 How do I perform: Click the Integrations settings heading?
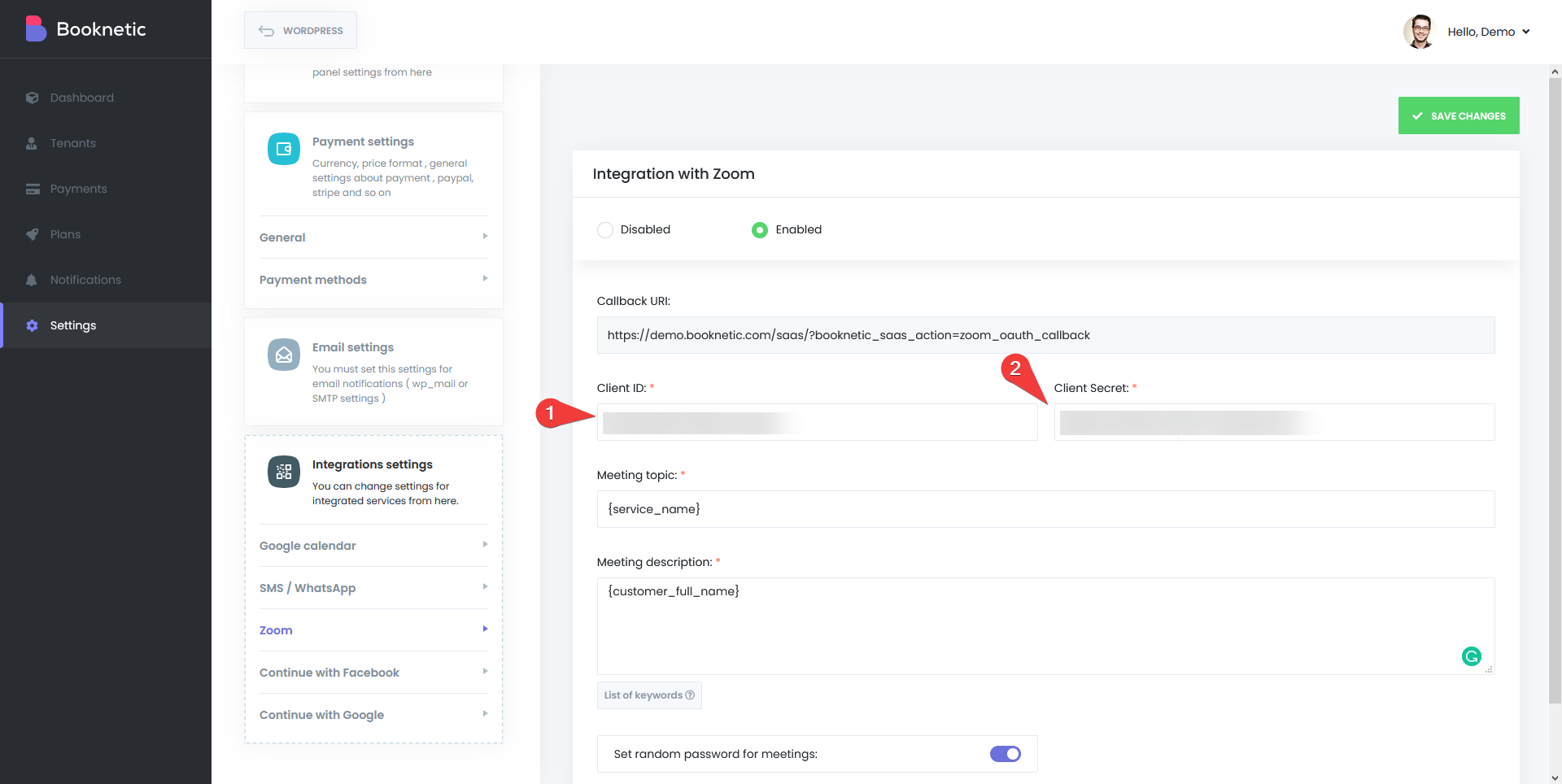373,464
